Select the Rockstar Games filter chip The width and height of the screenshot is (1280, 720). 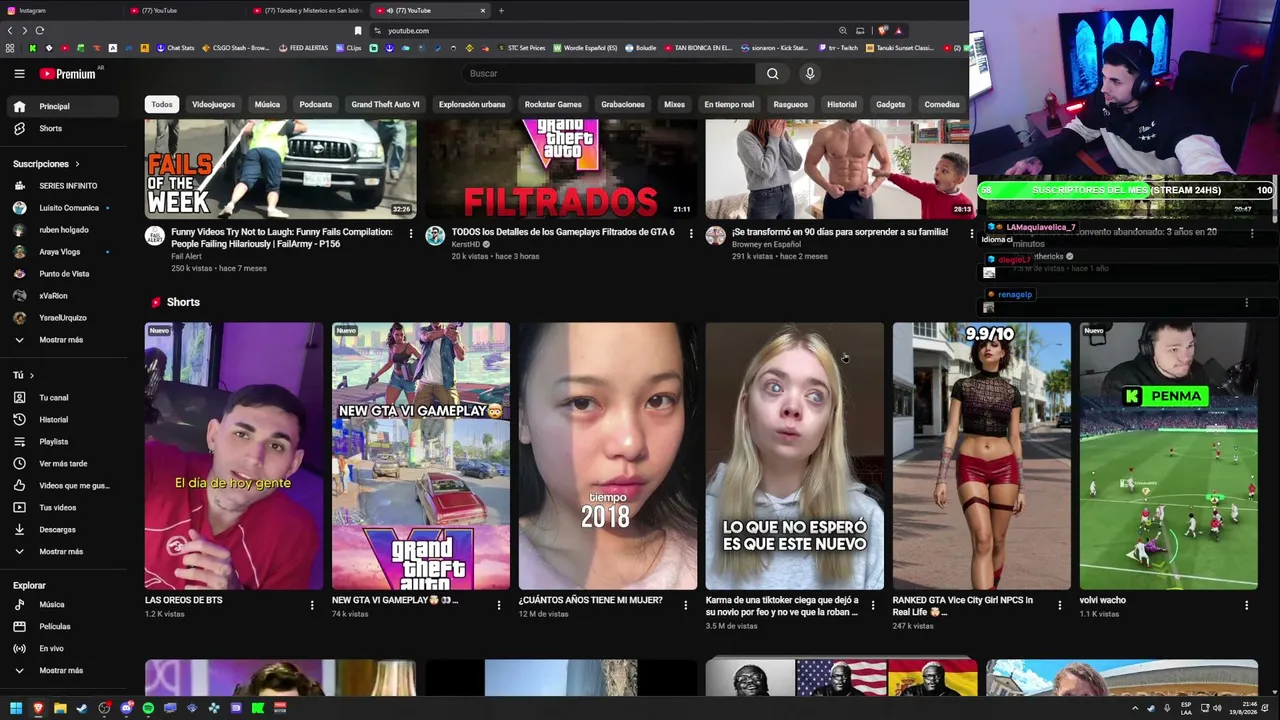553,104
